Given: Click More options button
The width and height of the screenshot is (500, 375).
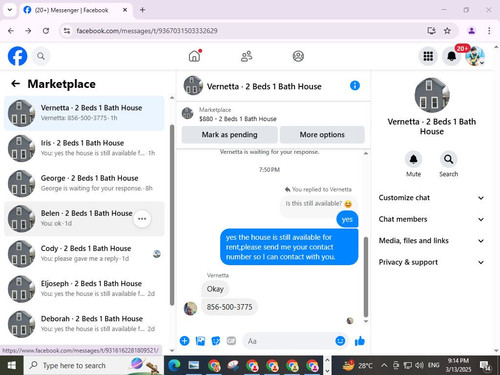Looking at the screenshot, I should click(322, 135).
